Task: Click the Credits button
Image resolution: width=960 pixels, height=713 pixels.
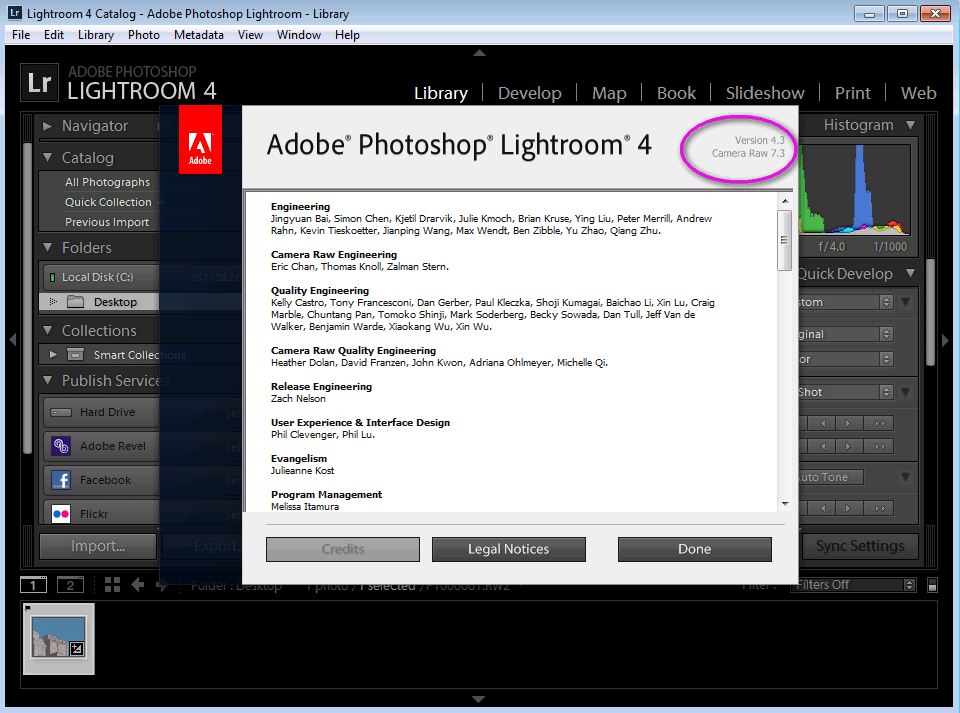Action: tap(343, 549)
